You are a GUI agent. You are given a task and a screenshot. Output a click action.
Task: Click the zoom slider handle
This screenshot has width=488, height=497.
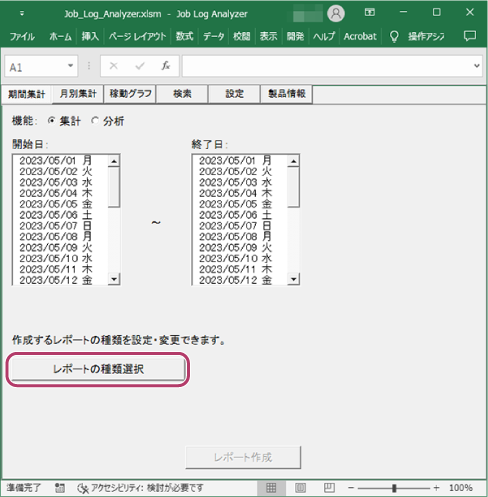click(394, 488)
